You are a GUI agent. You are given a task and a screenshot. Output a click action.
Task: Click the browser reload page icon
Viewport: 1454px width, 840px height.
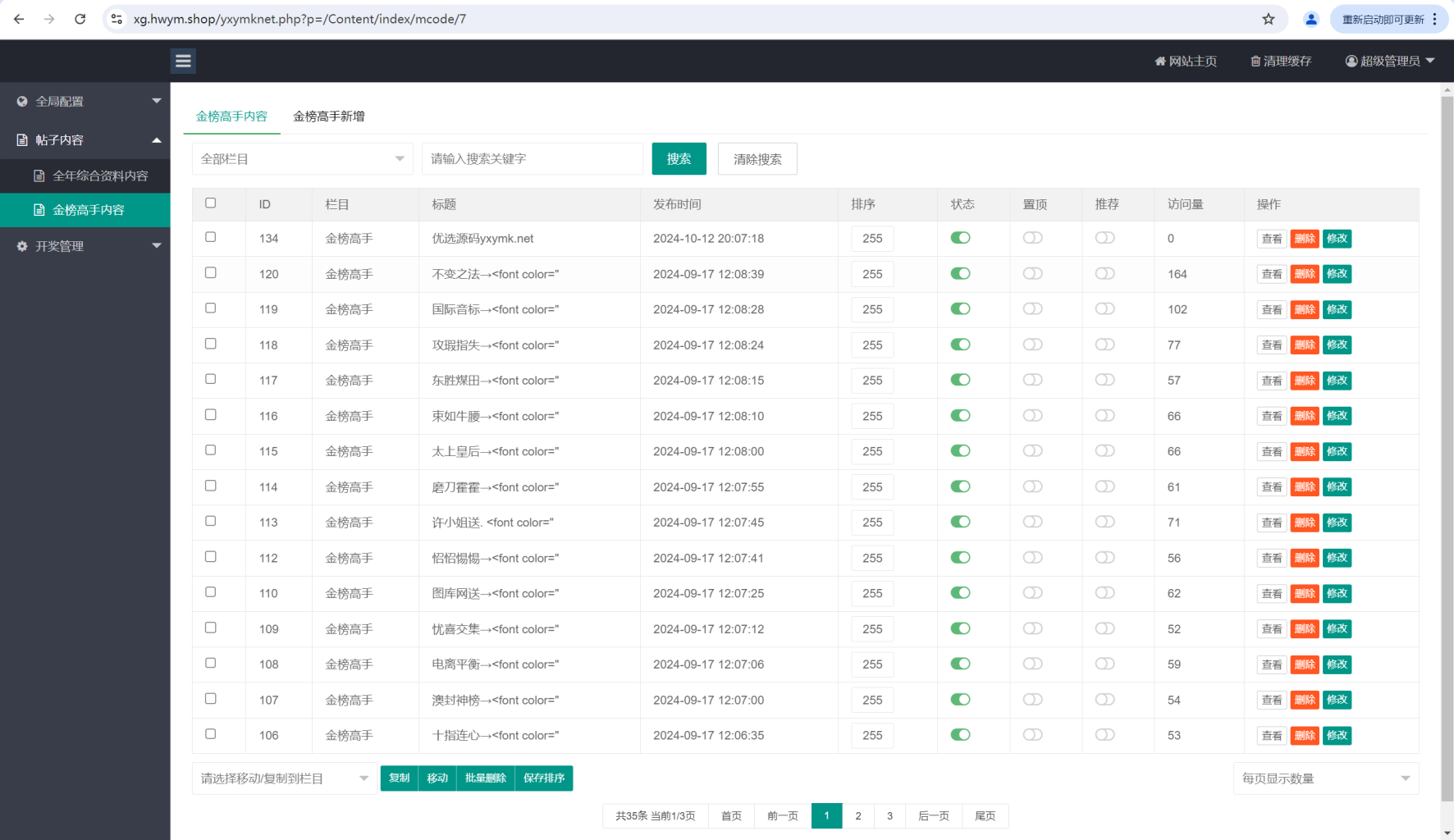pyautogui.click(x=80, y=19)
